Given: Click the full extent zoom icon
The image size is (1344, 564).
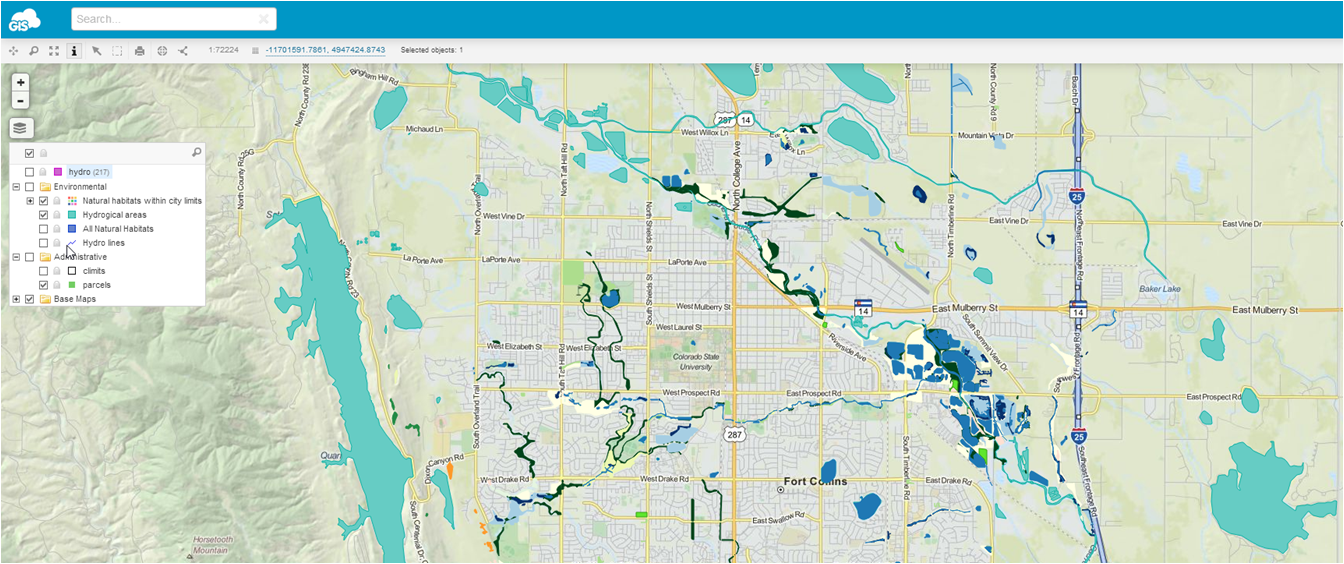Looking at the screenshot, I should (x=54, y=50).
